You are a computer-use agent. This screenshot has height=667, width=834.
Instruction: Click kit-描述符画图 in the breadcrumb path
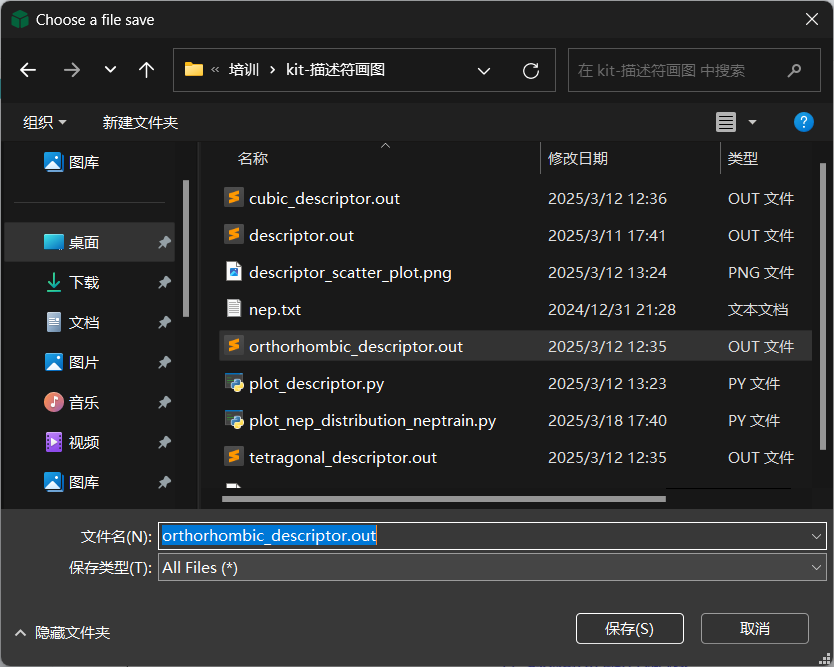click(335, 70)
